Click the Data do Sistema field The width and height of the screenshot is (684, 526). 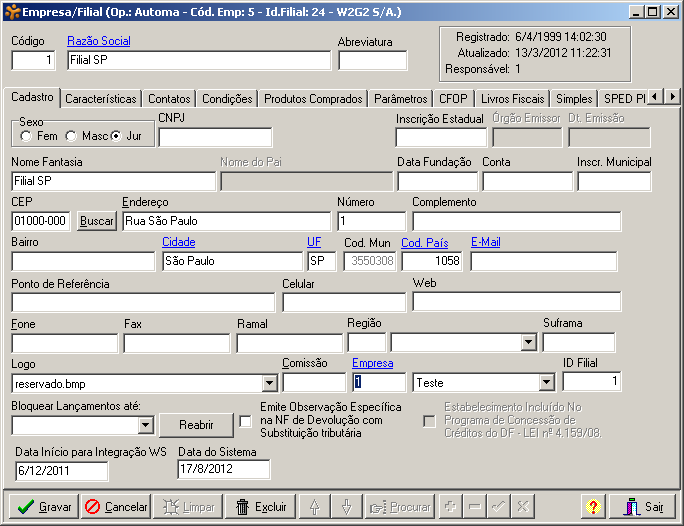(x=224, y=469)
